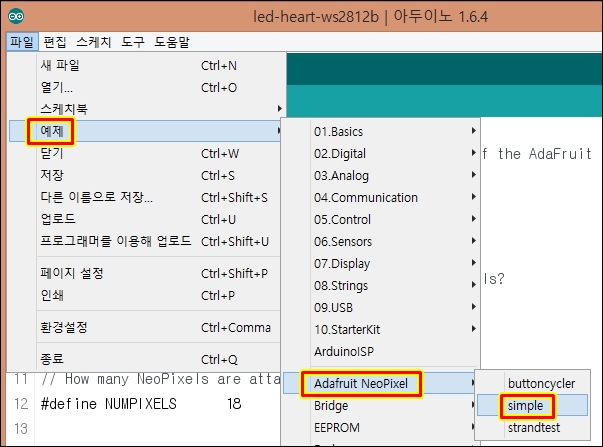This screenshot has height=447, width=603.
Task: Open the 파일 menu
Action: [x=22, y=42]
